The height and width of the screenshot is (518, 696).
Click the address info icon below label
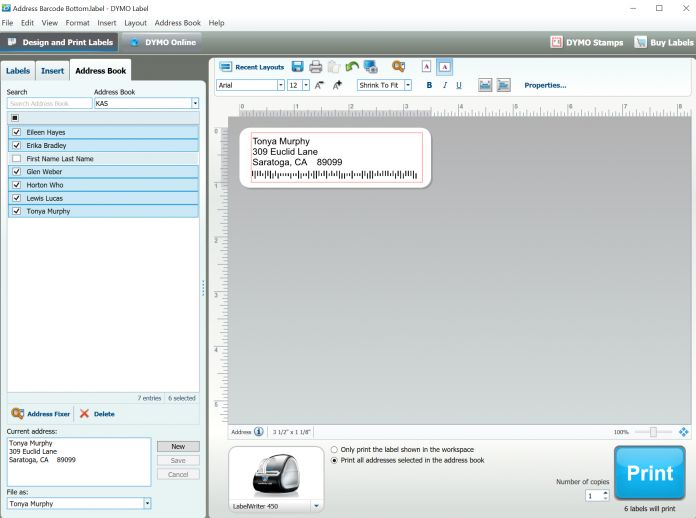point(259,432)
